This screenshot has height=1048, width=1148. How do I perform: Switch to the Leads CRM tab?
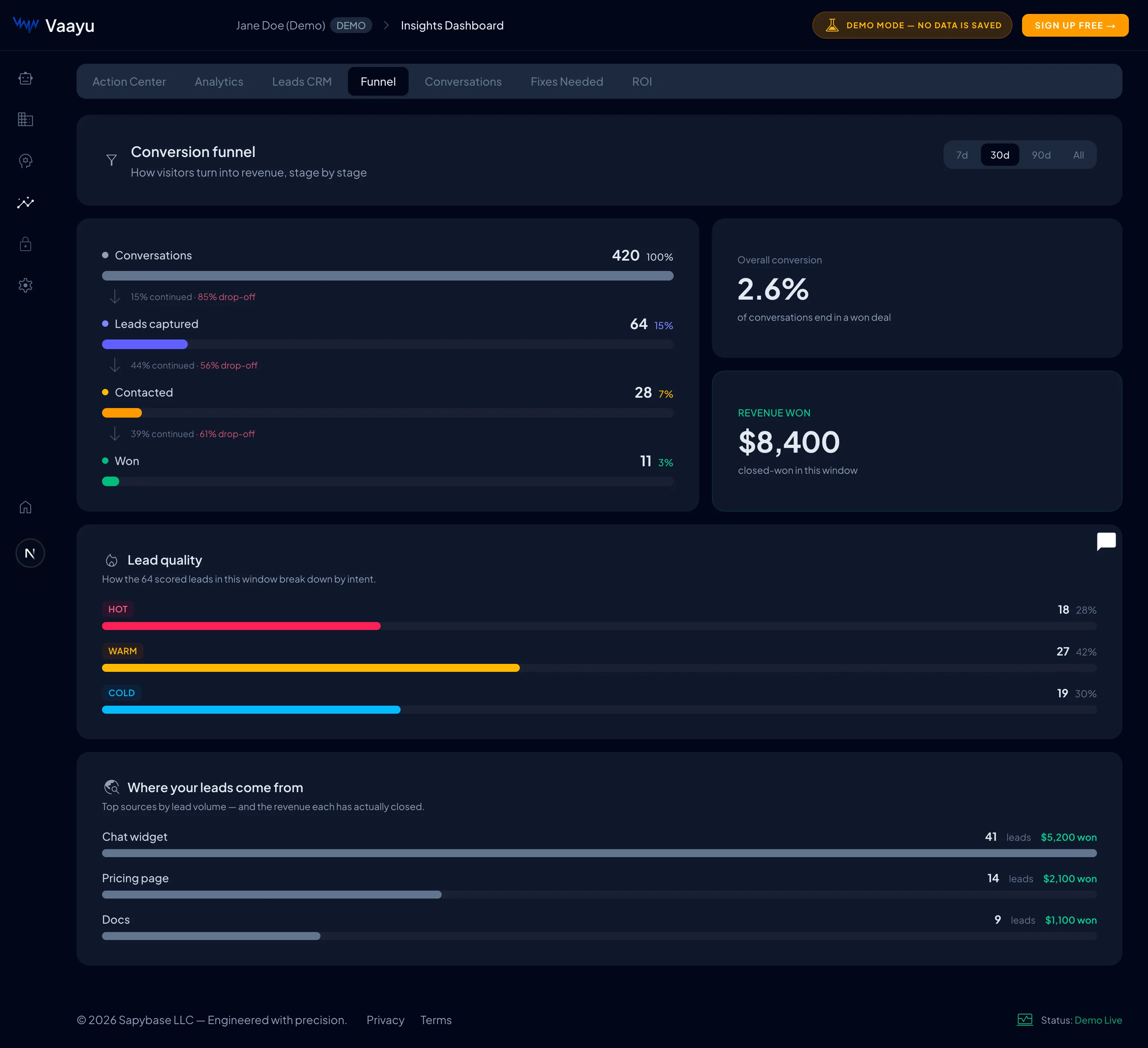click(x=302, y=81)
